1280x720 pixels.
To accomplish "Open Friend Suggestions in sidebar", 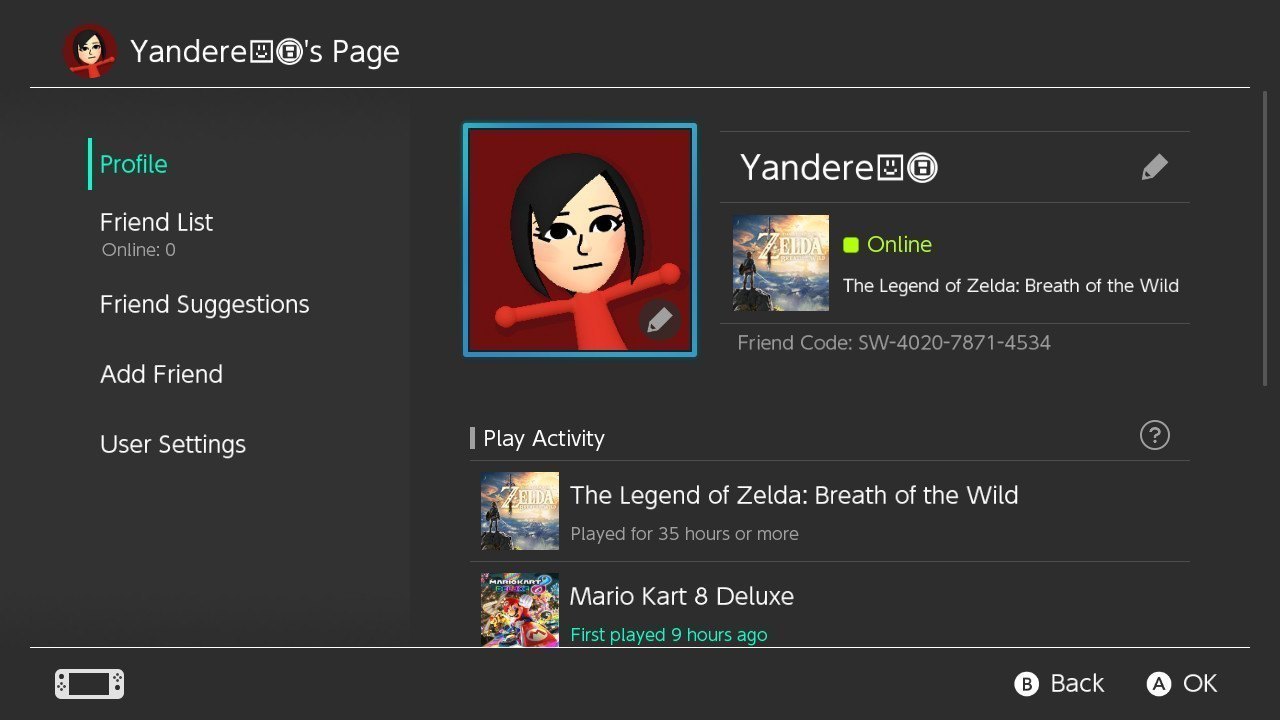I will [x=205, y=304].
